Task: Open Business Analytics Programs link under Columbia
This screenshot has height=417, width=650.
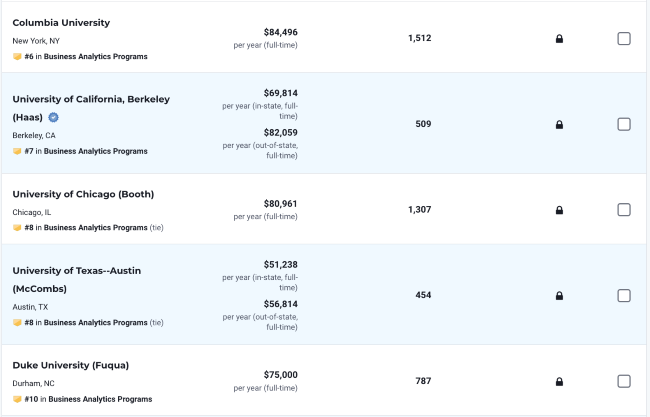Action: tap(96, 56)
